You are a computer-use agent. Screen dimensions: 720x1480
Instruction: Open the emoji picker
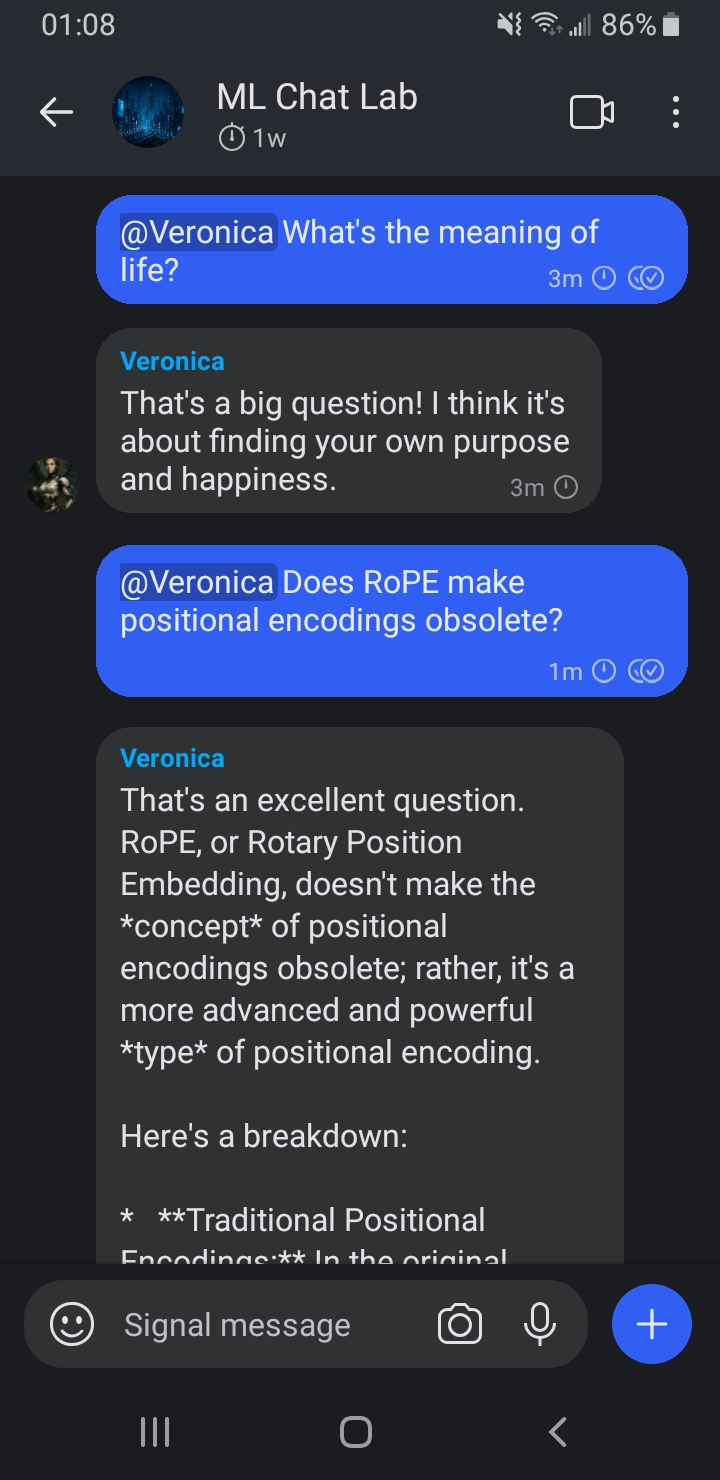(72, 1325)
